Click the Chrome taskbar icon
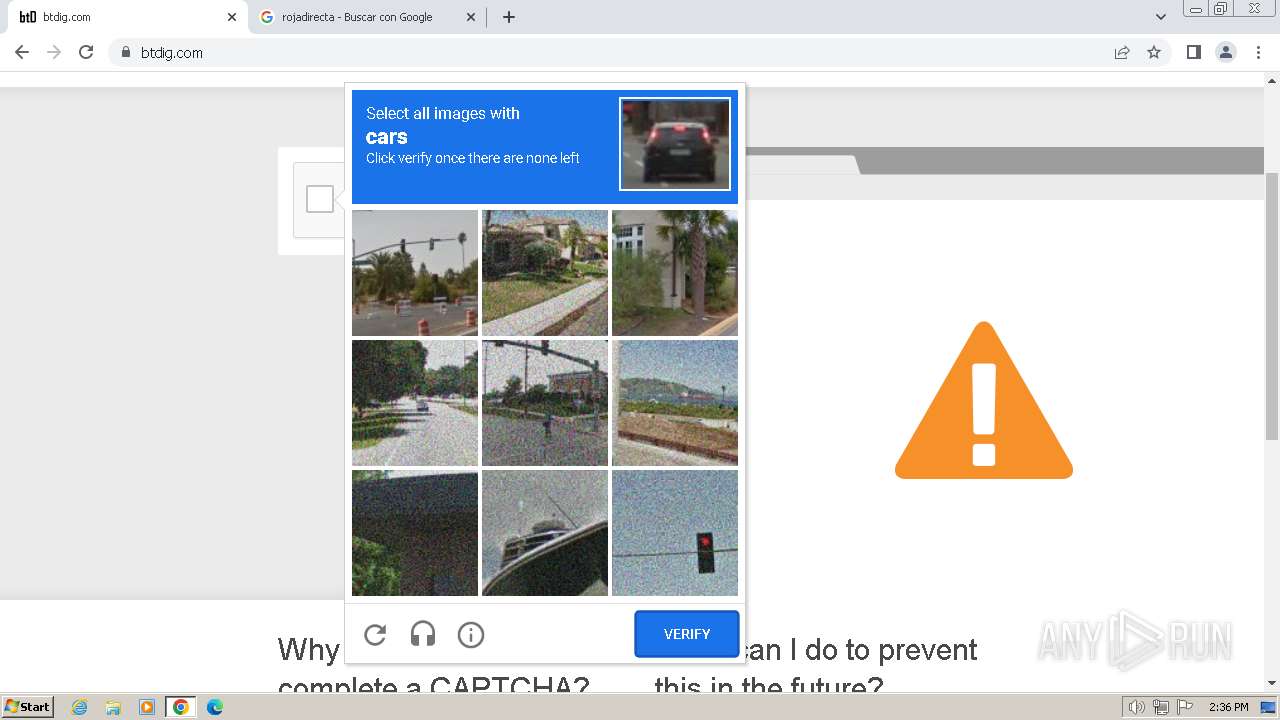The height and width of the screenshot is (720, 1280). pos(181,707)
